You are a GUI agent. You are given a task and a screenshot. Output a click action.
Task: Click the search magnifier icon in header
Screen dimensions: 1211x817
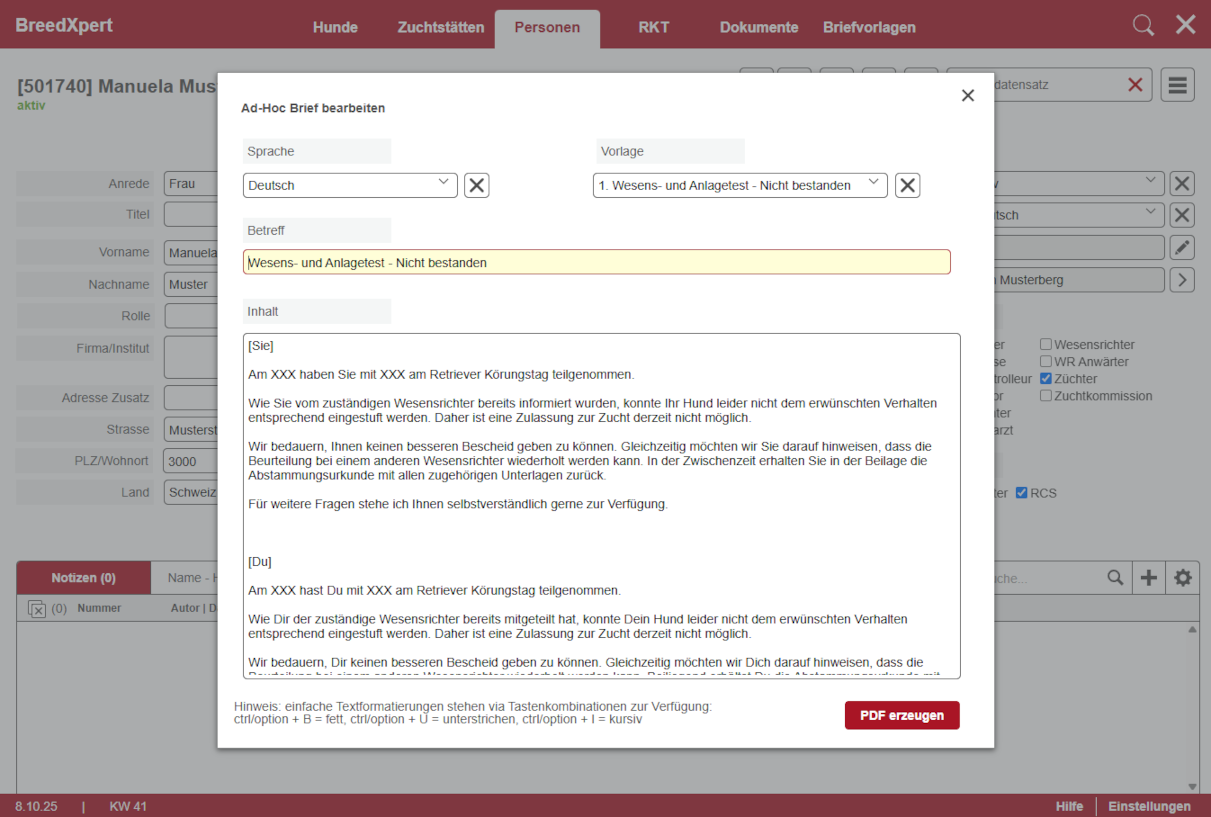1143,25
